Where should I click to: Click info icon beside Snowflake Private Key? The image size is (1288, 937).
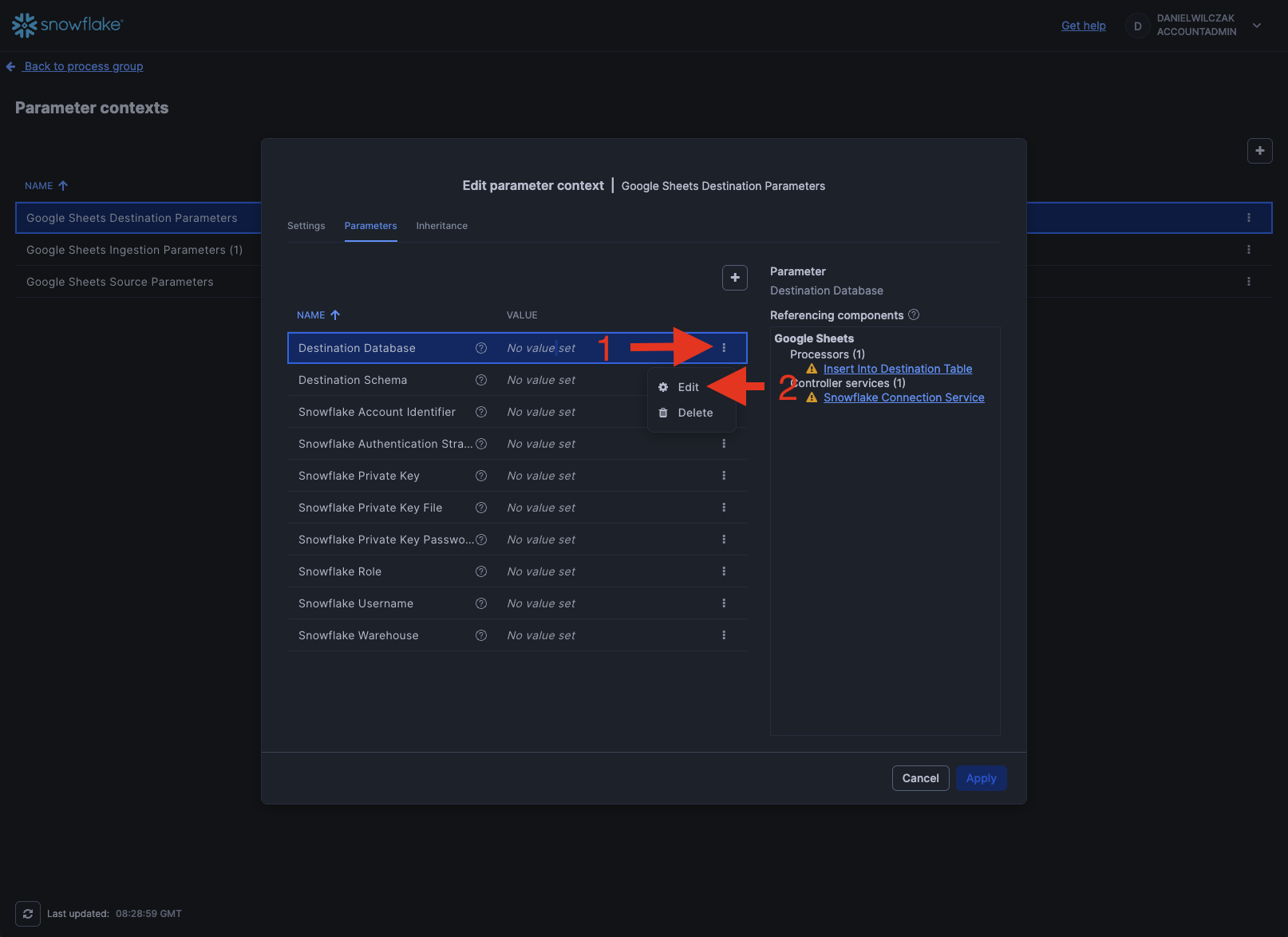(x=481, y=476)
